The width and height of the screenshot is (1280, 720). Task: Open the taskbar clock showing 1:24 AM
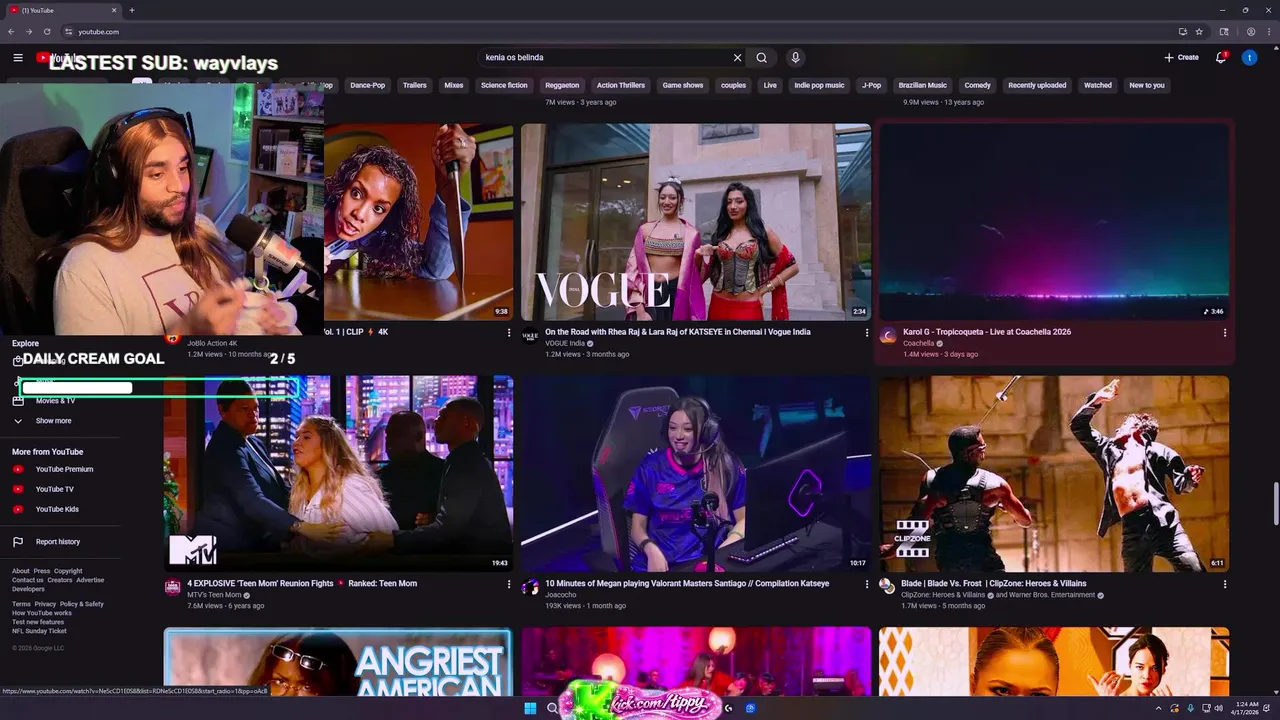(1247, 708)
